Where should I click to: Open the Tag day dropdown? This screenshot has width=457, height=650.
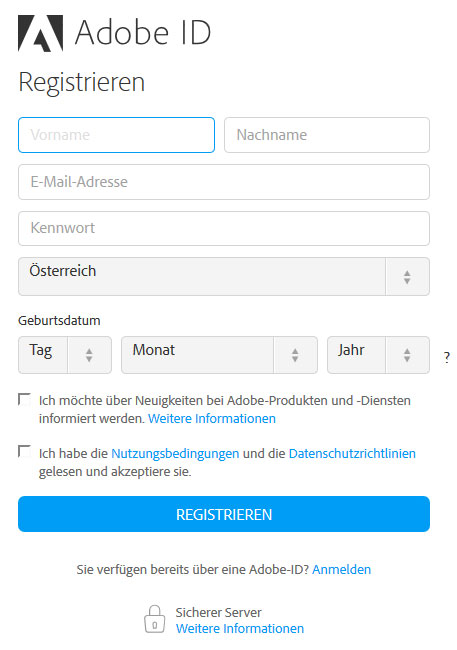point(65,355)
